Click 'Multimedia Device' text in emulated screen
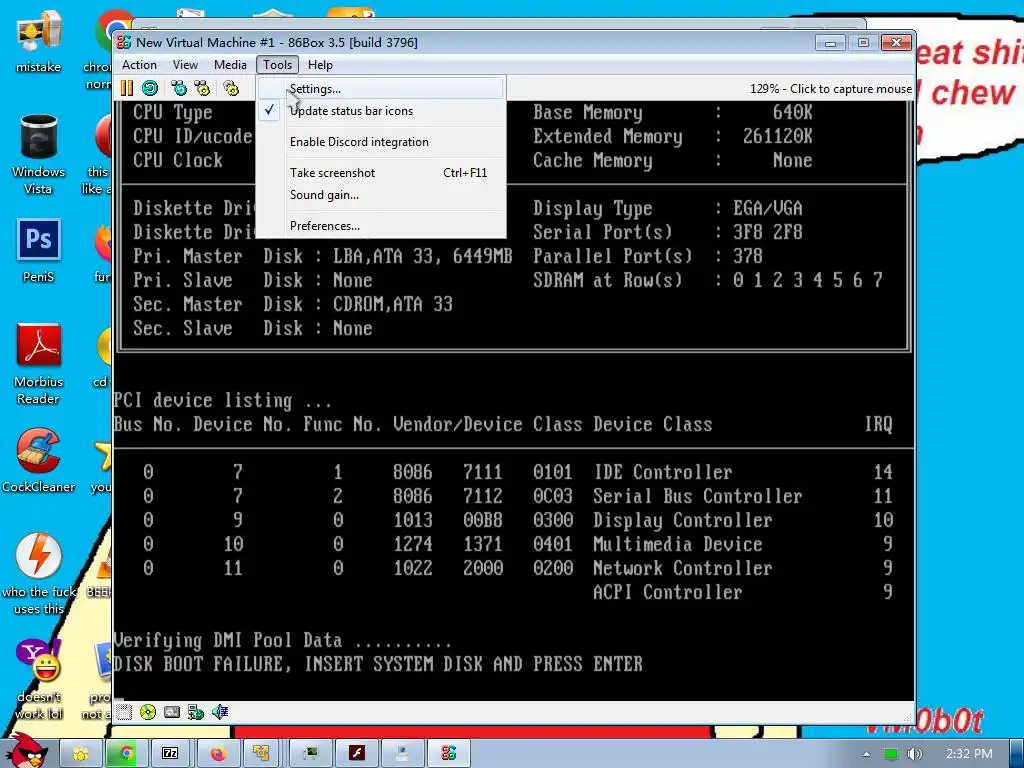 click(677, 544)
